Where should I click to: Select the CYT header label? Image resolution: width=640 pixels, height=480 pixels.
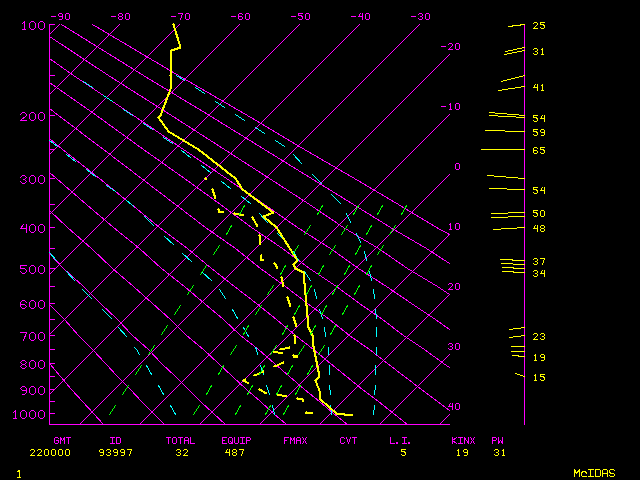(348, 440)
